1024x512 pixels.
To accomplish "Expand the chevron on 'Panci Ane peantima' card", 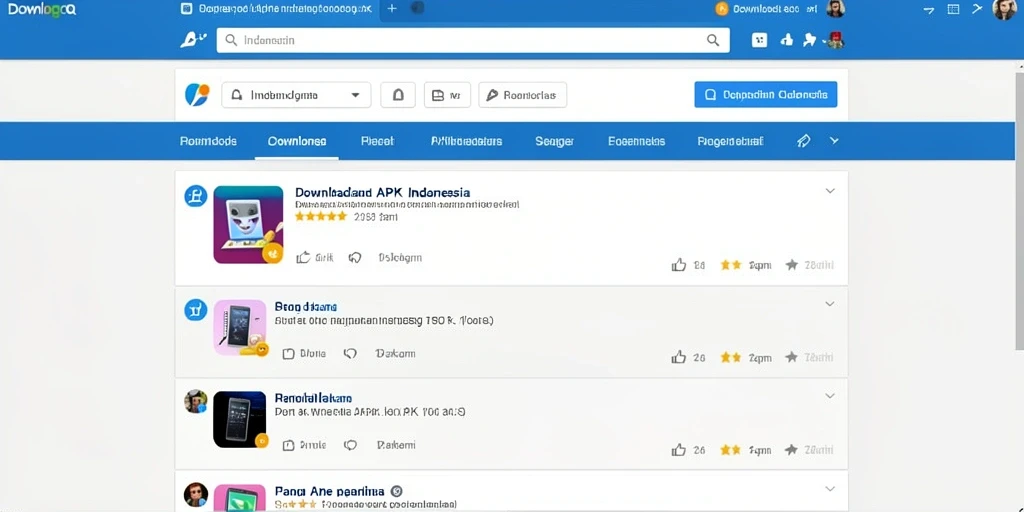I will tap(830, 488).
